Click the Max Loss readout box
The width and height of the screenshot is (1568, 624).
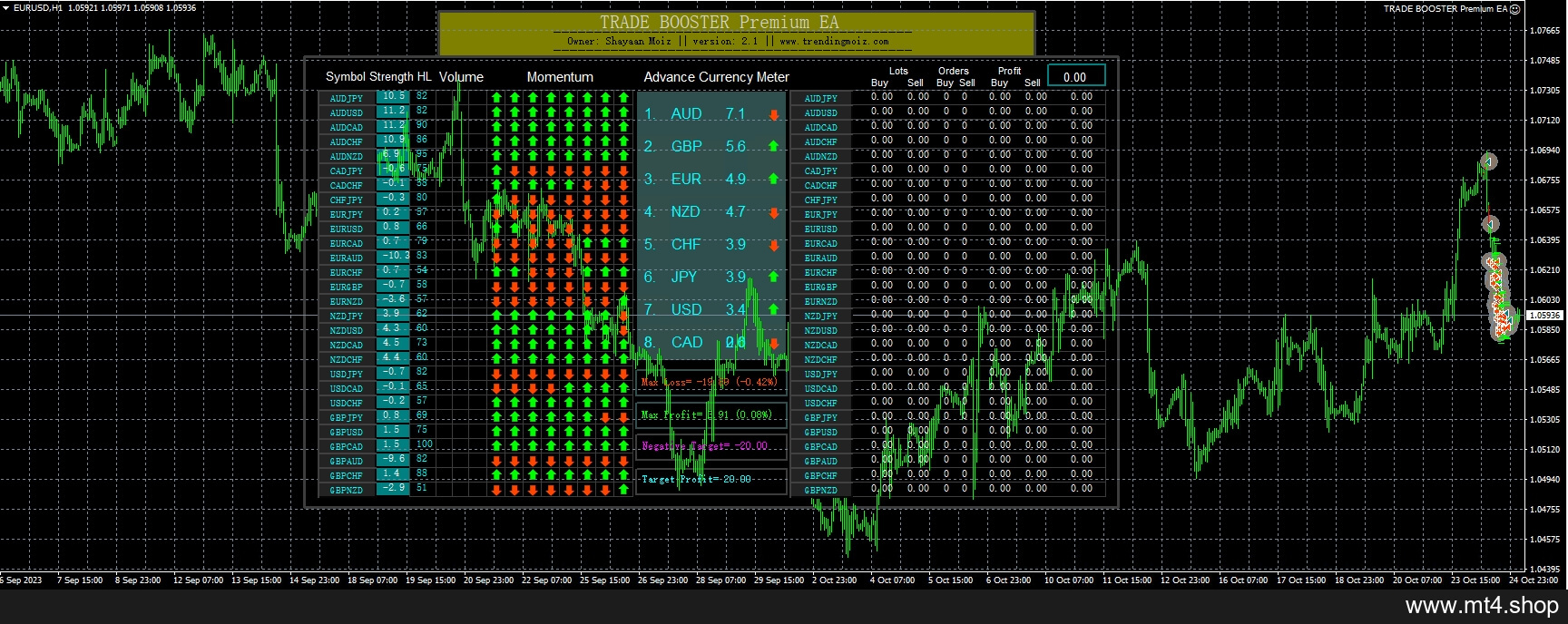(711, 382)
